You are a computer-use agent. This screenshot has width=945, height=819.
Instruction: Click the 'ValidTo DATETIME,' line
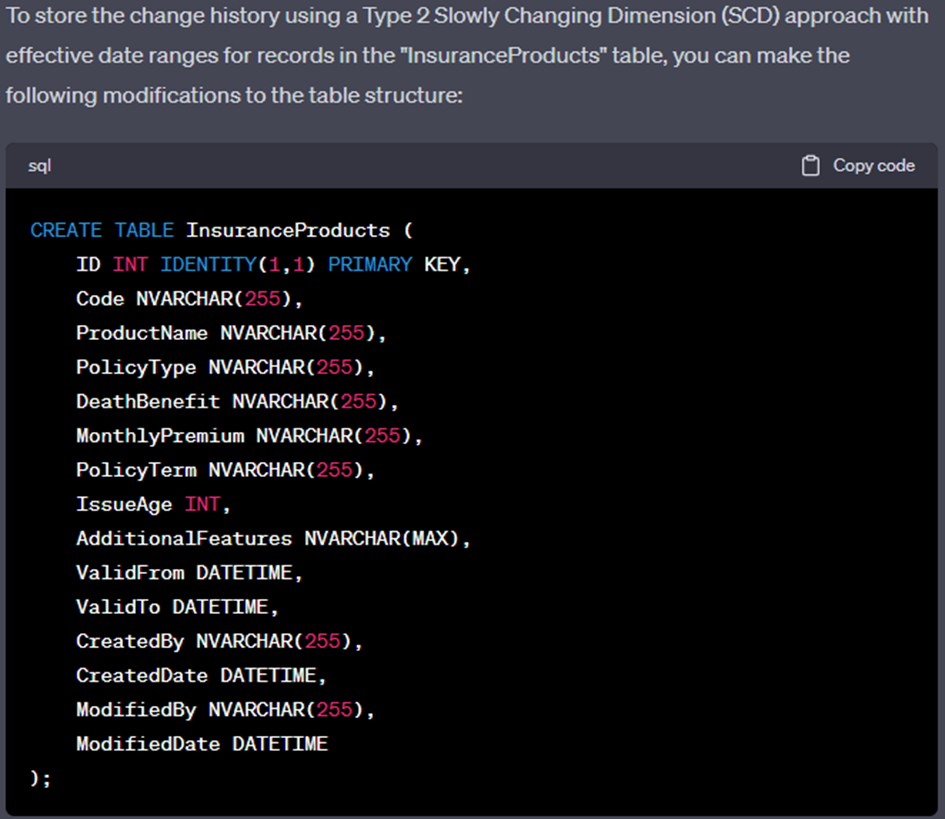click(x=177, y=607)
